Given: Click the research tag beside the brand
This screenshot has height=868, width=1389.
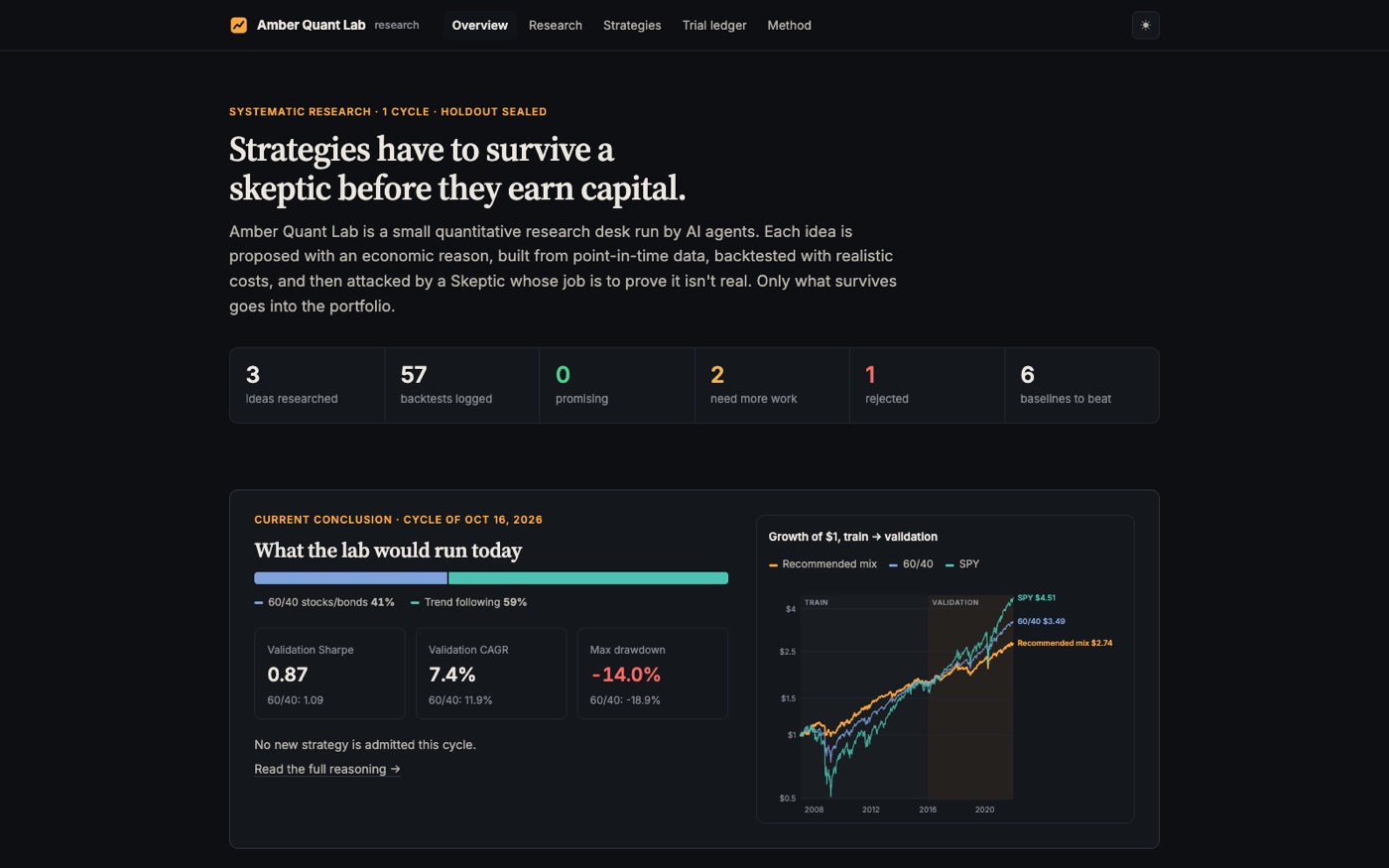Looking at the screenshot, I should click(x=397, y=25).
